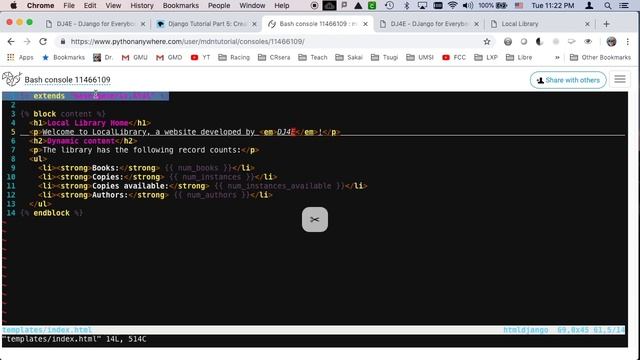Bookmark this page with the star icon
The height and width of the screenshot is (360, 640).
click(487, 42)
